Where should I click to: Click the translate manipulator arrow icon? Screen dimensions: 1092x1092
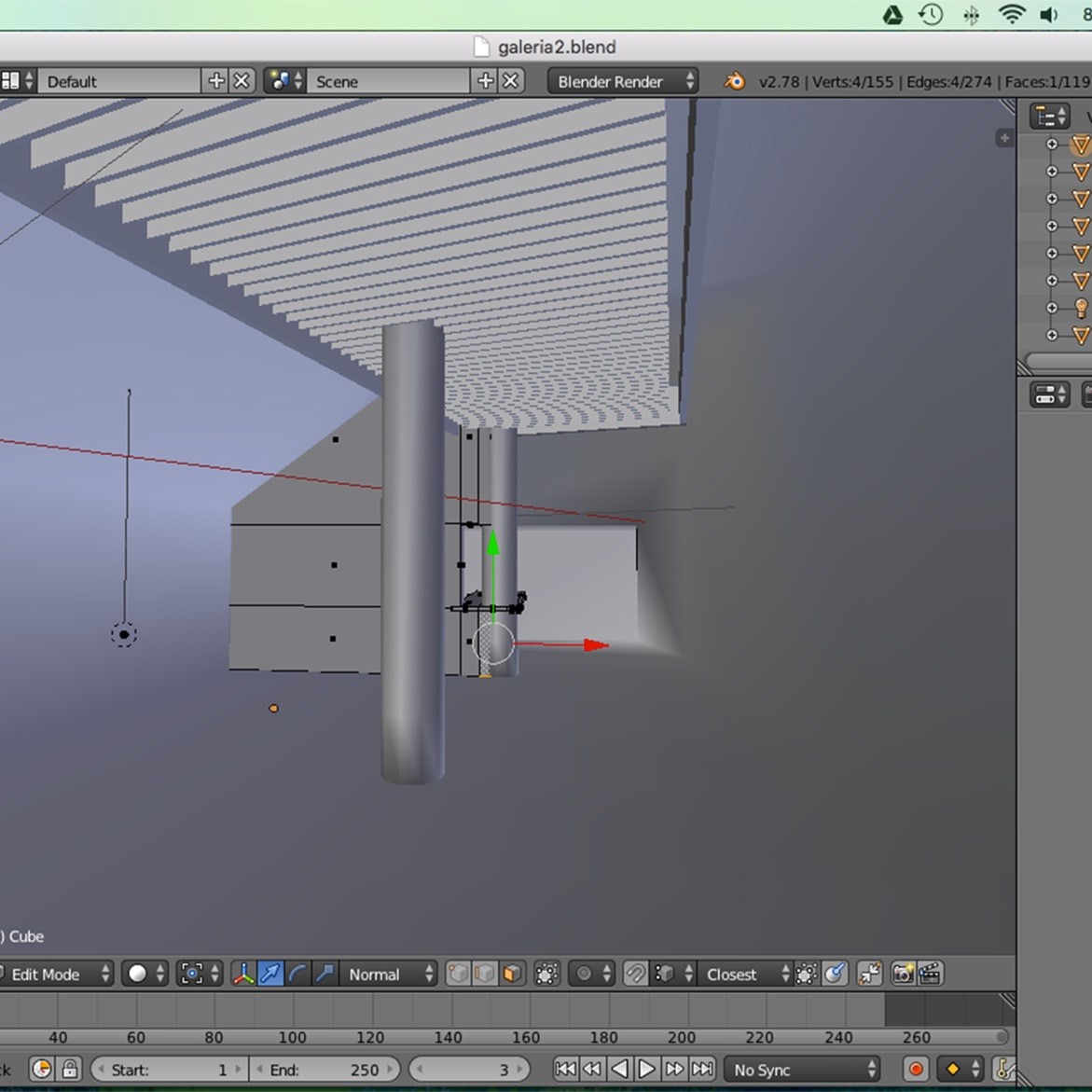[270, 975]
